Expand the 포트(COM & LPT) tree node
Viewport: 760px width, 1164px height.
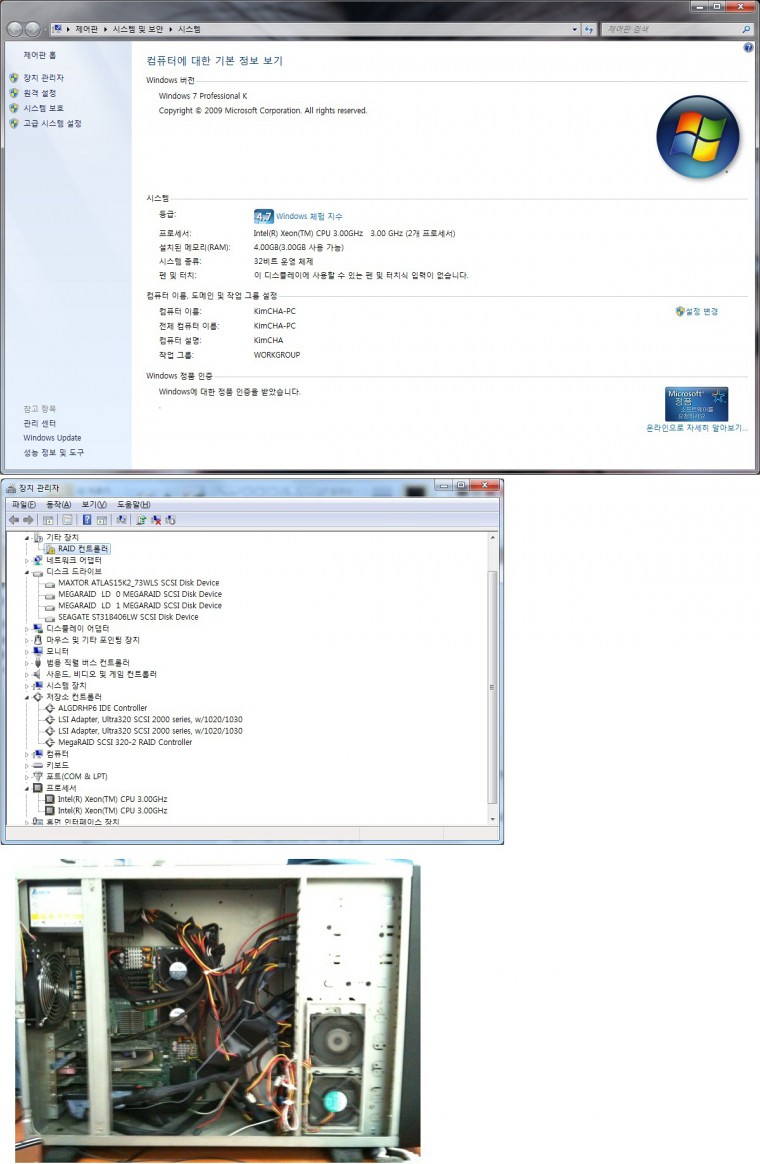(x=27, y=776)
